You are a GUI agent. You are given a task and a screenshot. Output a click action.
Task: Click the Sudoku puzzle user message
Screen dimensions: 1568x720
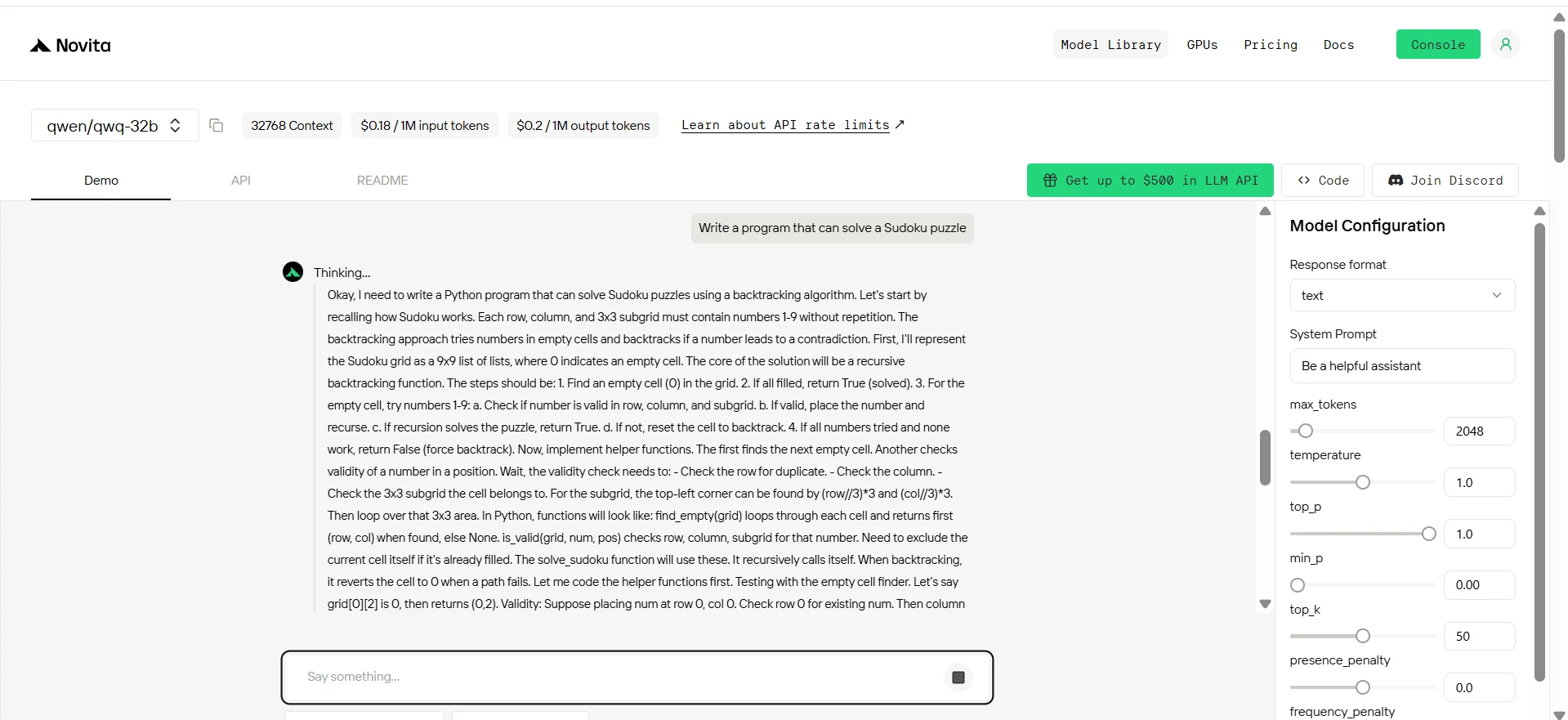pos(832,228)
